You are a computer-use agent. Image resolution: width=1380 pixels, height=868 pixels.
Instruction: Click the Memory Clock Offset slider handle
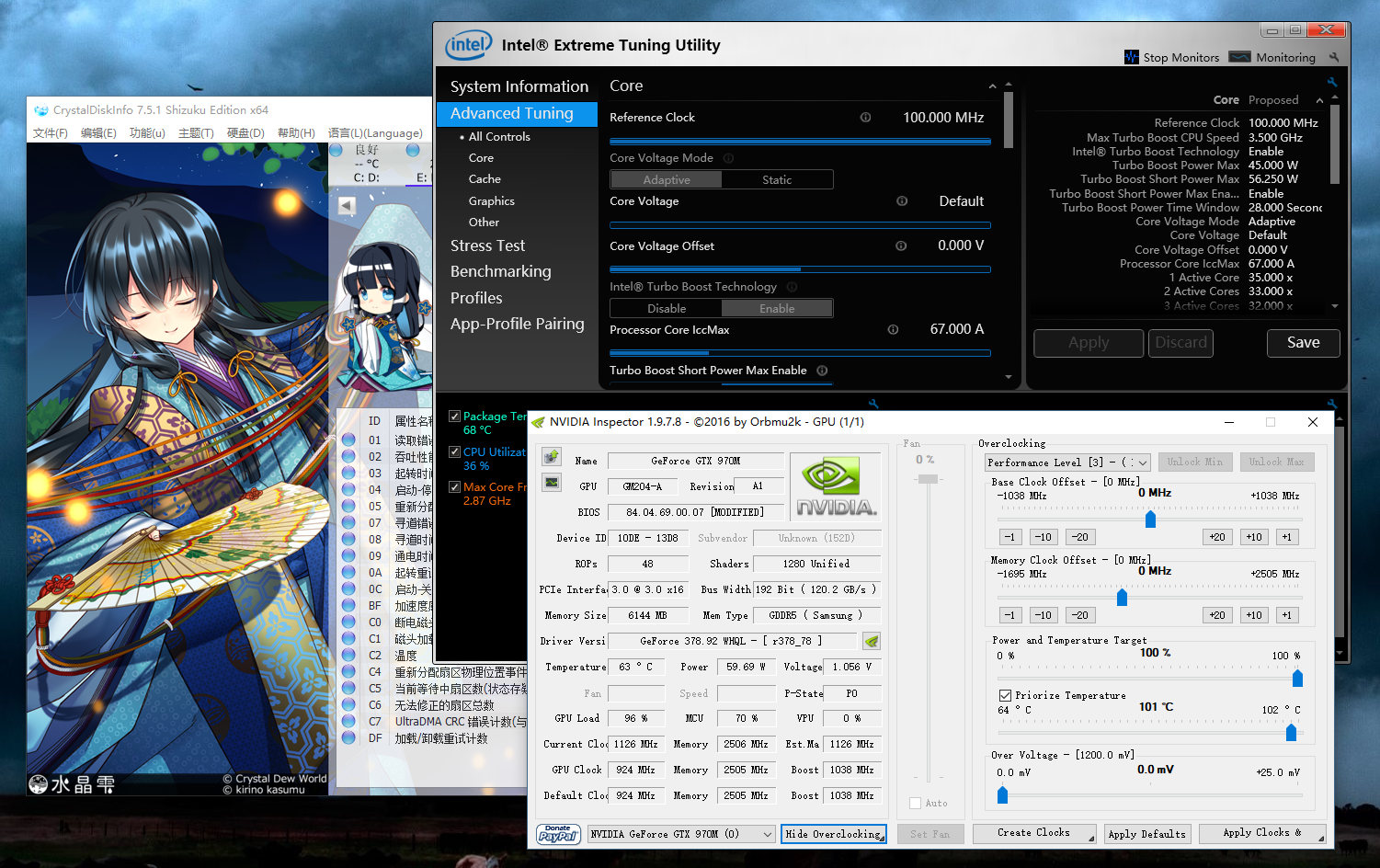(x=1122, y=598)
